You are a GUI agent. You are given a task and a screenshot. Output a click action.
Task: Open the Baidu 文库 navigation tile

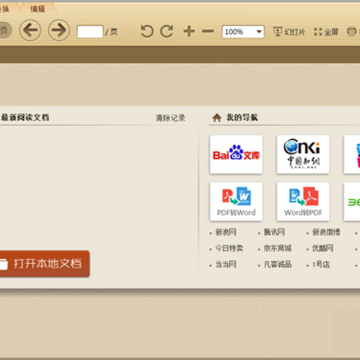pos(236,154)
